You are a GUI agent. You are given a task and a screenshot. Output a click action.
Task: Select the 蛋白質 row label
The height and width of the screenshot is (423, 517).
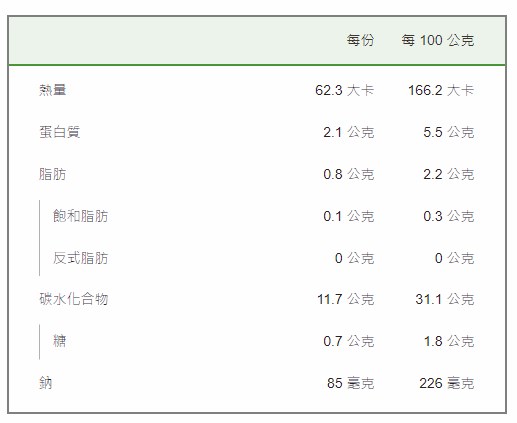pos(60,132)
